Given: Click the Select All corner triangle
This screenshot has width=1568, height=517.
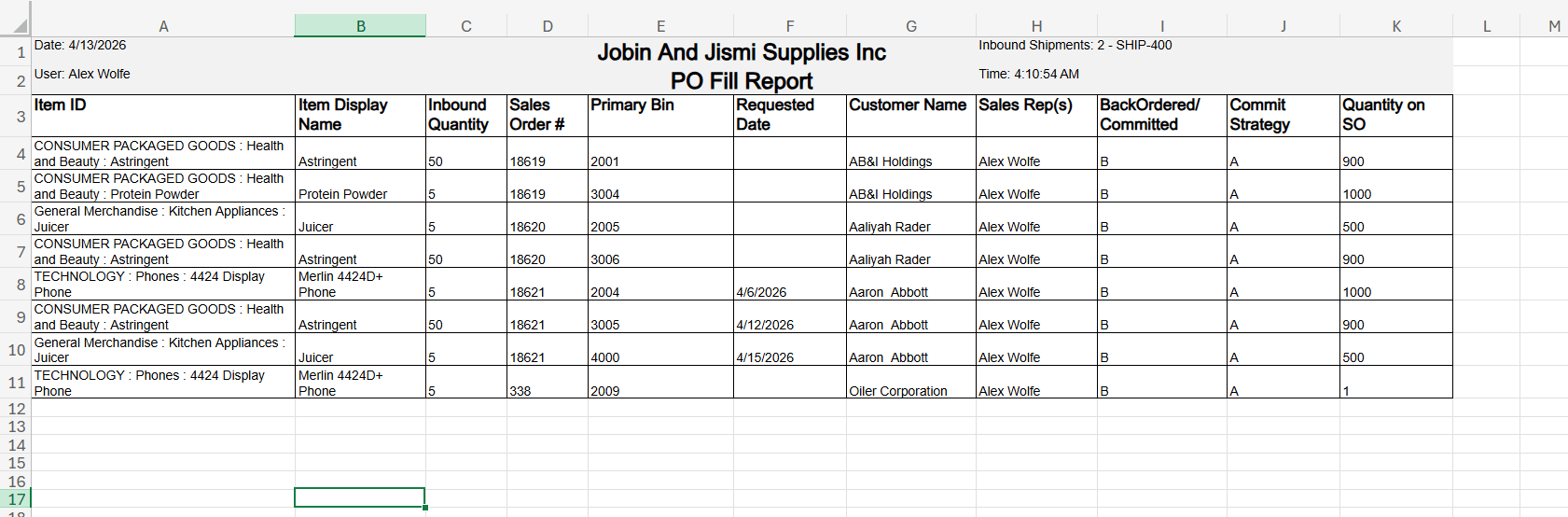Looking at the screenshot, I should pyautogui.click(x=18, y=25).
